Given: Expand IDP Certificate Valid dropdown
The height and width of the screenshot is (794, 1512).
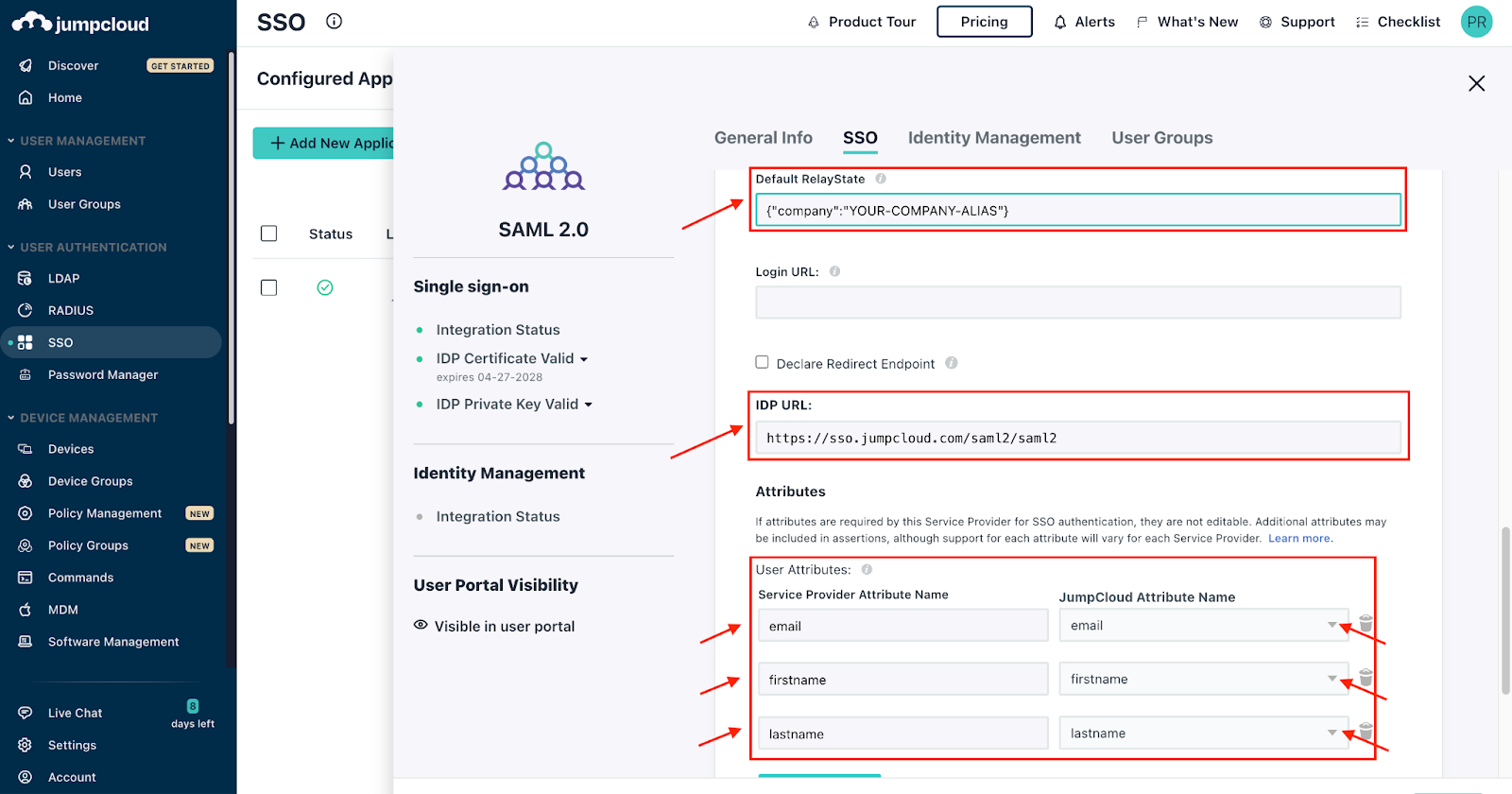Looking at the screenshot, I should coord(584,359).
